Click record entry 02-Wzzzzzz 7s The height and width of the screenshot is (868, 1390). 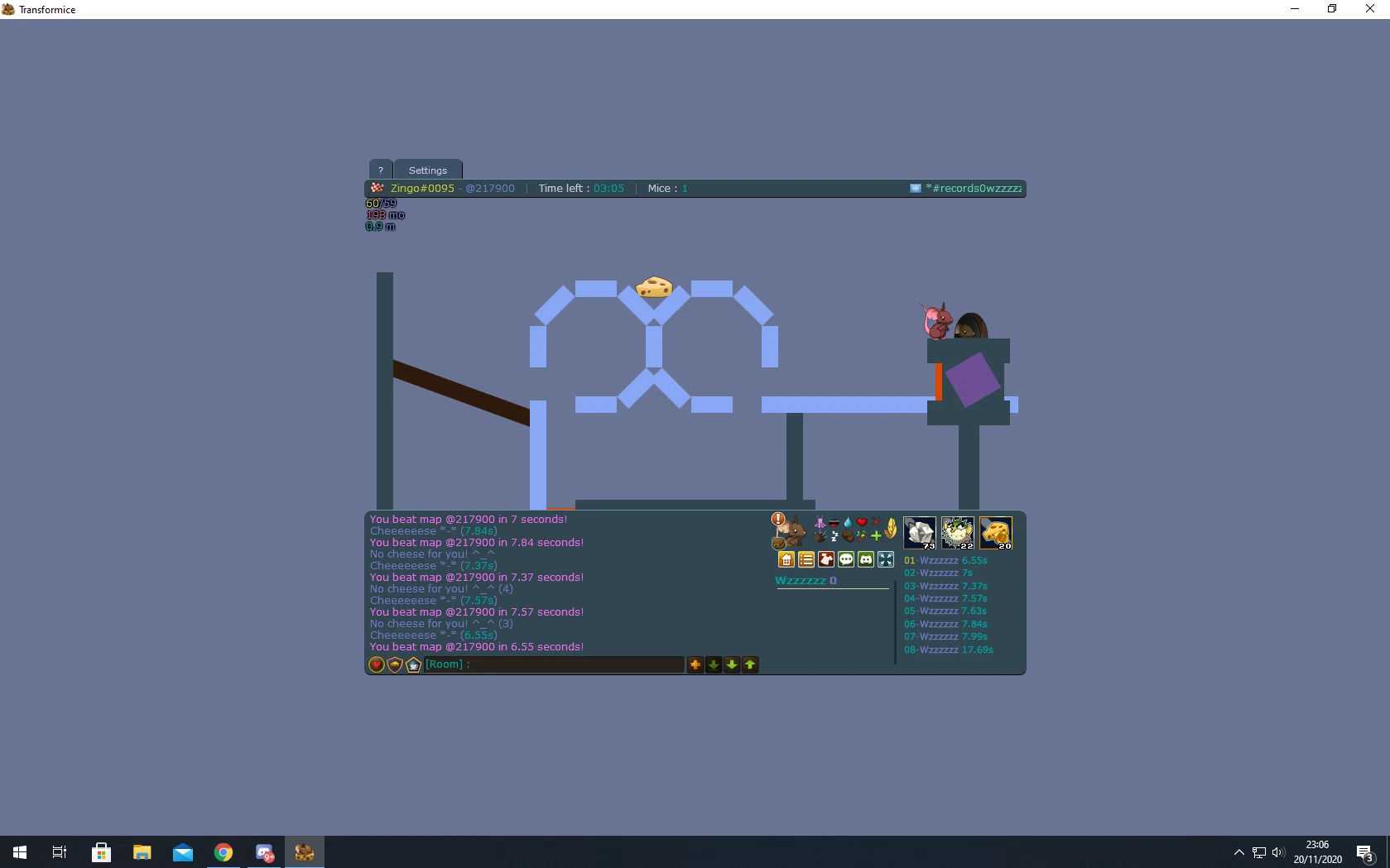pyautogui.click(x=938, y=573)
